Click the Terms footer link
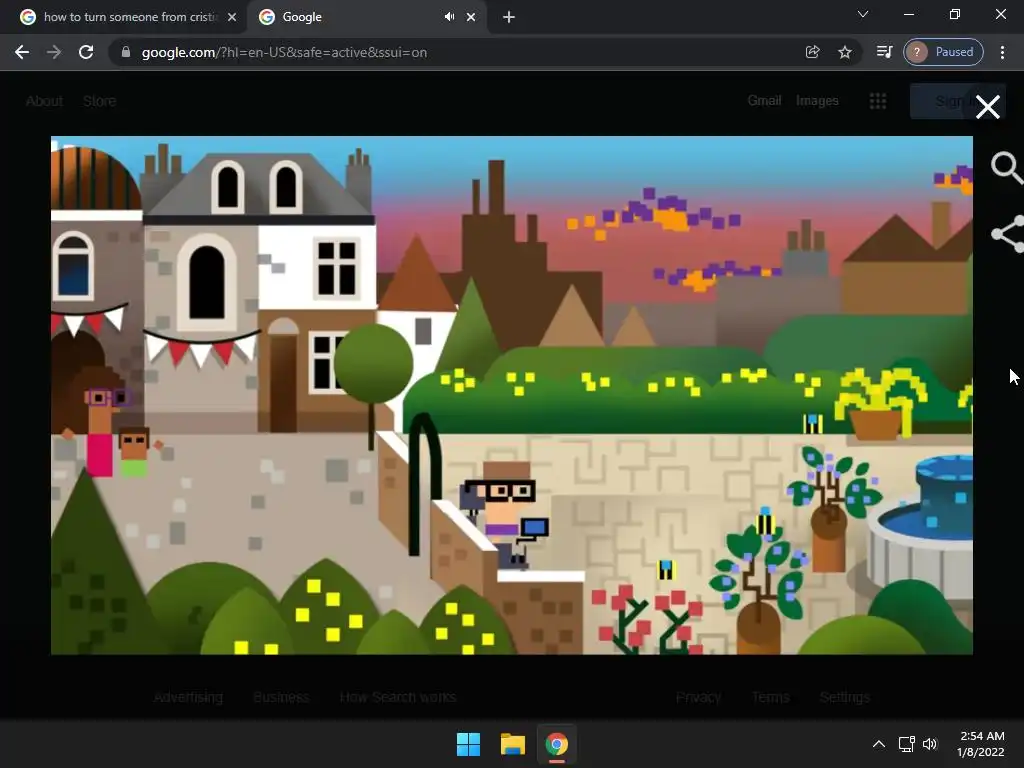Viewport: 1024px width, 768px height. [771, 697]
